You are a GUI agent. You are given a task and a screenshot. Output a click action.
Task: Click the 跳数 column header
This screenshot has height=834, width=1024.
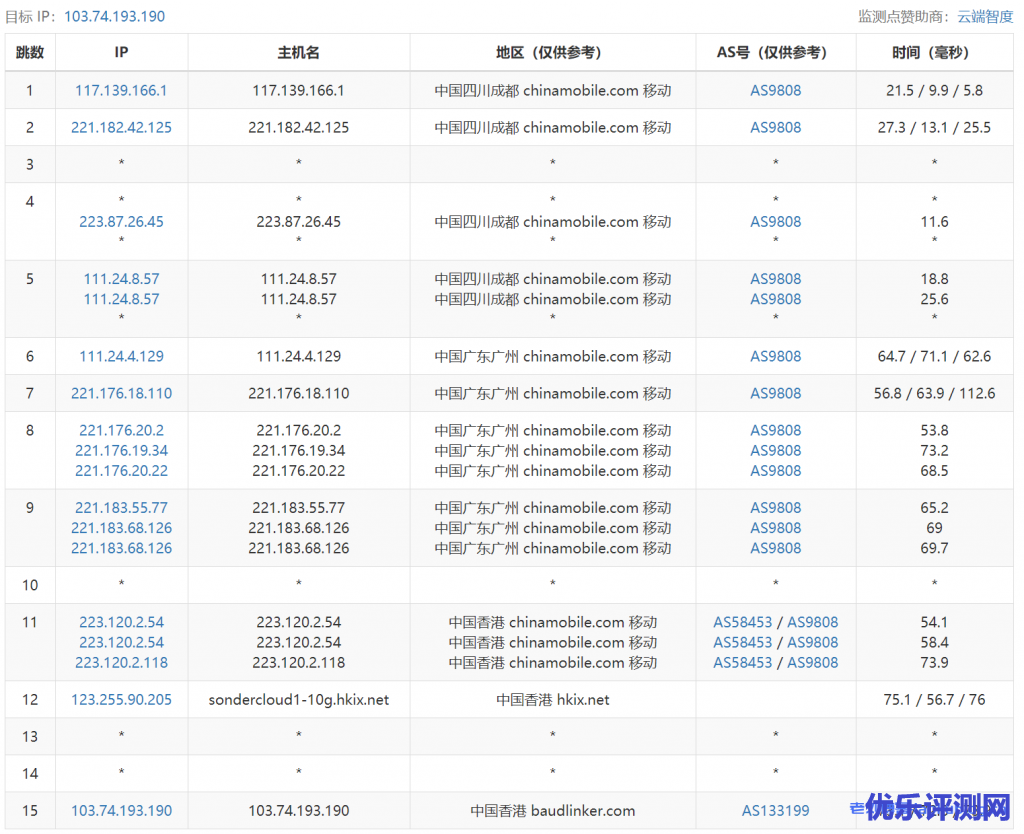pyautogui.click(x=30, y=53)
